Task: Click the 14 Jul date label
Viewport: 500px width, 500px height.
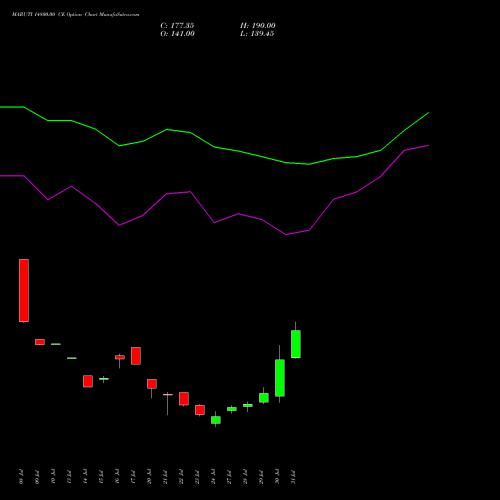Action: [x=85, y=477]
